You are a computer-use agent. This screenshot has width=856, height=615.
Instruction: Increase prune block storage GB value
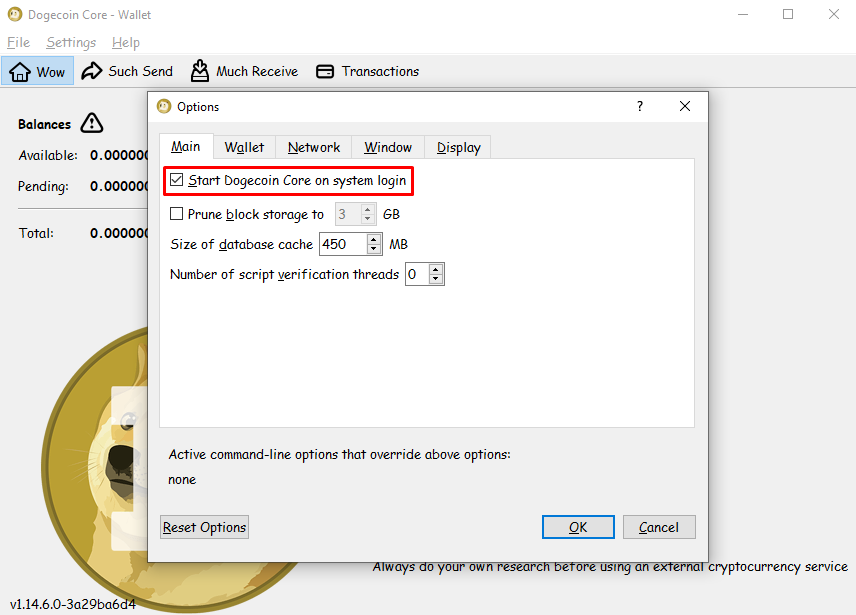368,209
